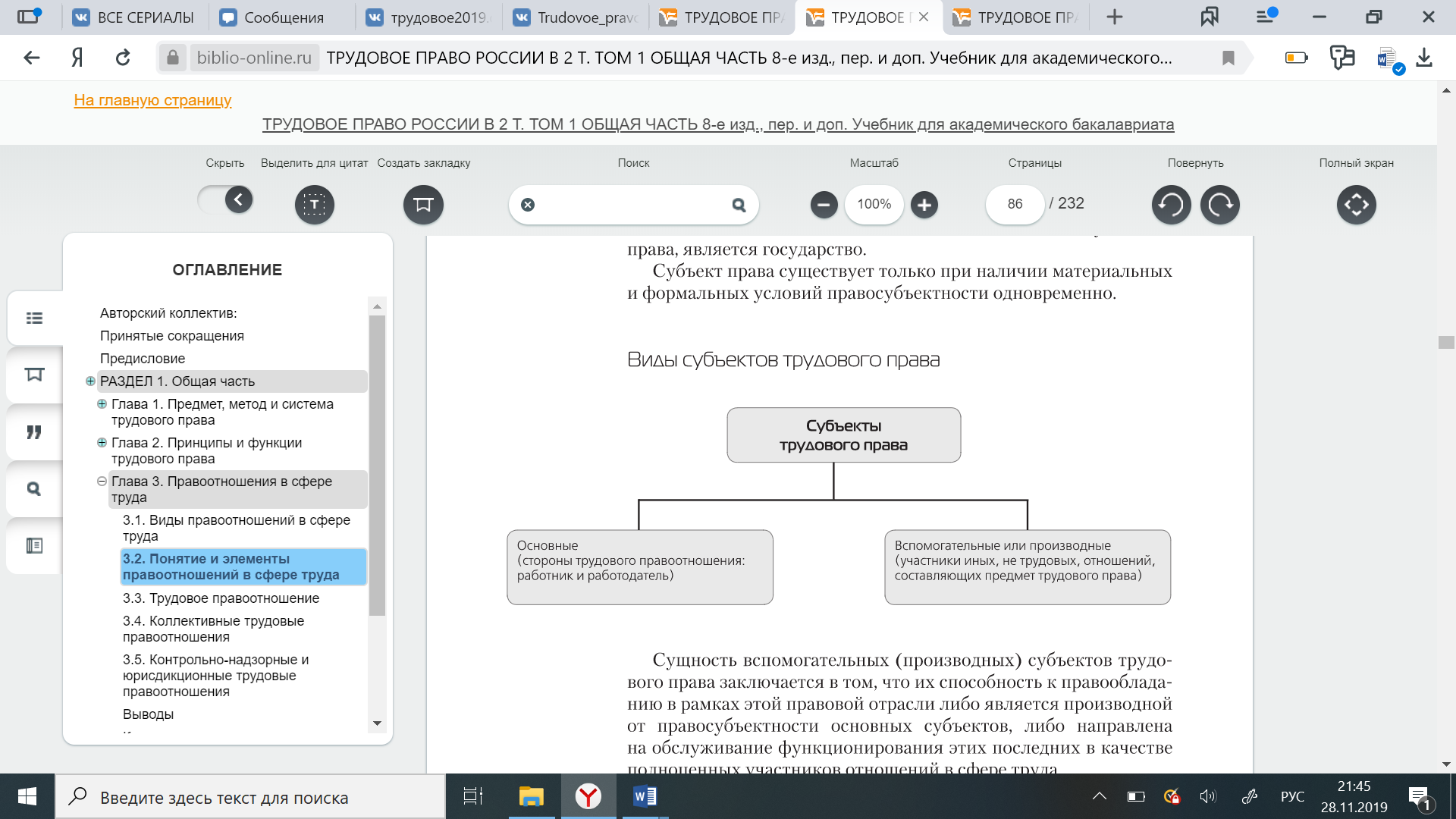Select section 3.2 Понятие и элементы
1456x819 pixels.
[x=243, y=566]
